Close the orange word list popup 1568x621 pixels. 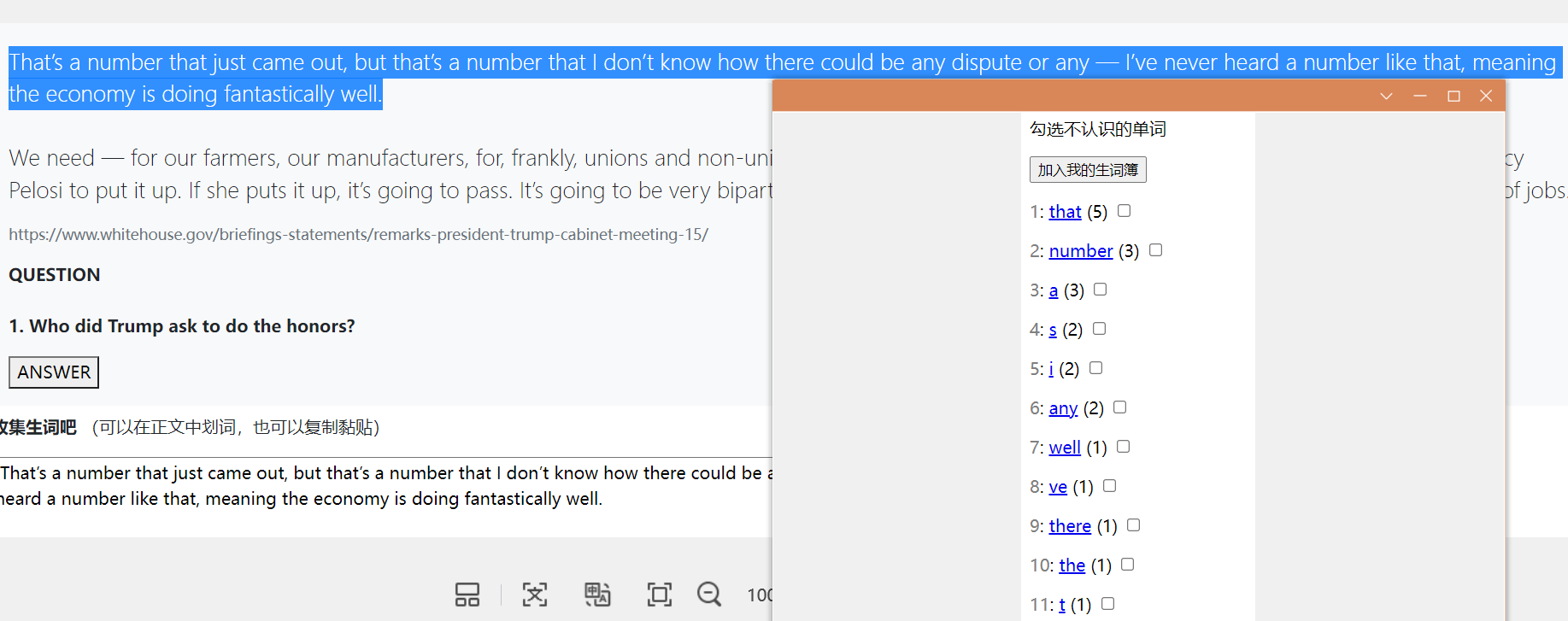pos(1486,96)
